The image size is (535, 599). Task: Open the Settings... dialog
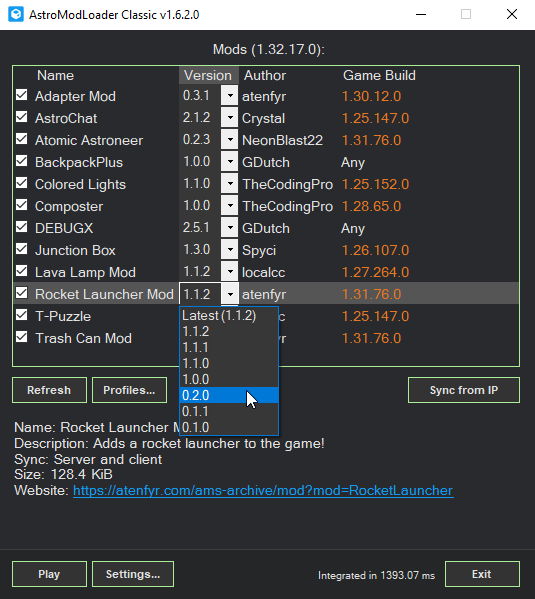[133, 574]
